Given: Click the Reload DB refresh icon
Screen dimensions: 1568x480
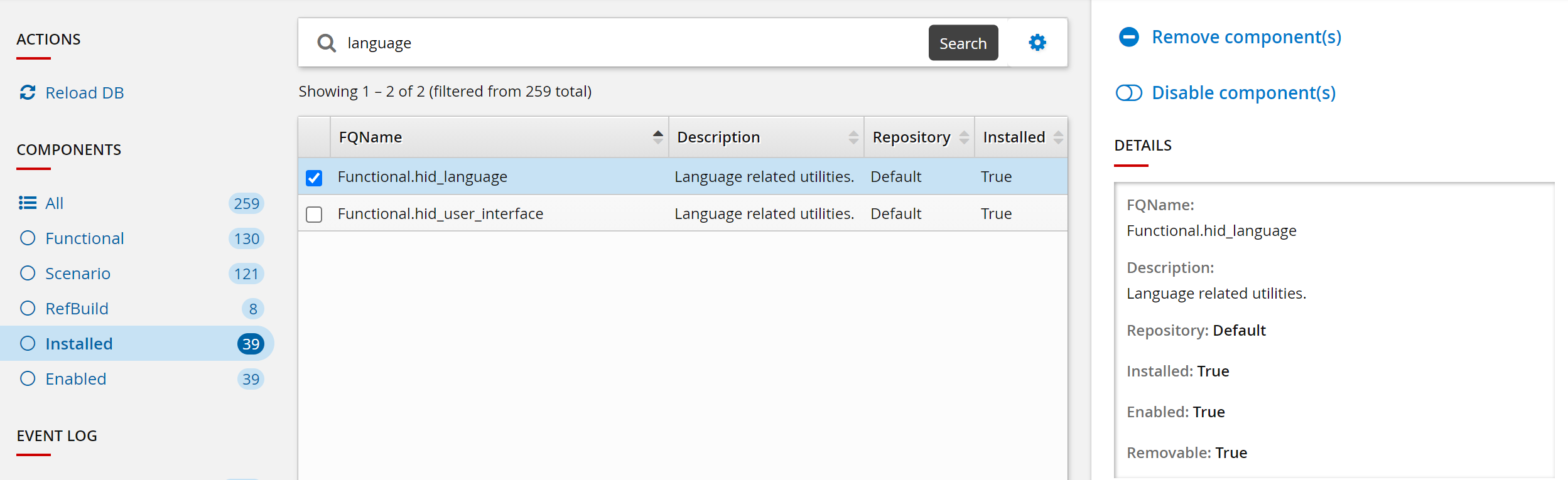Looking at the screenshot, I should 28,93.
